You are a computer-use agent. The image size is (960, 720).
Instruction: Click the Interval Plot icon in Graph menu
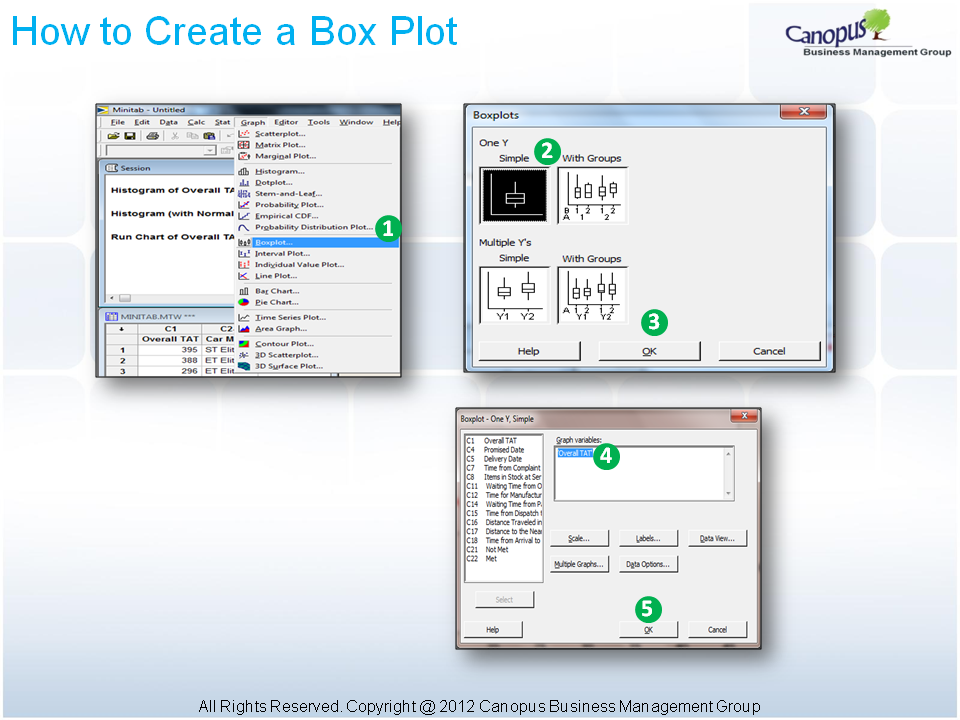pos(244,253)
